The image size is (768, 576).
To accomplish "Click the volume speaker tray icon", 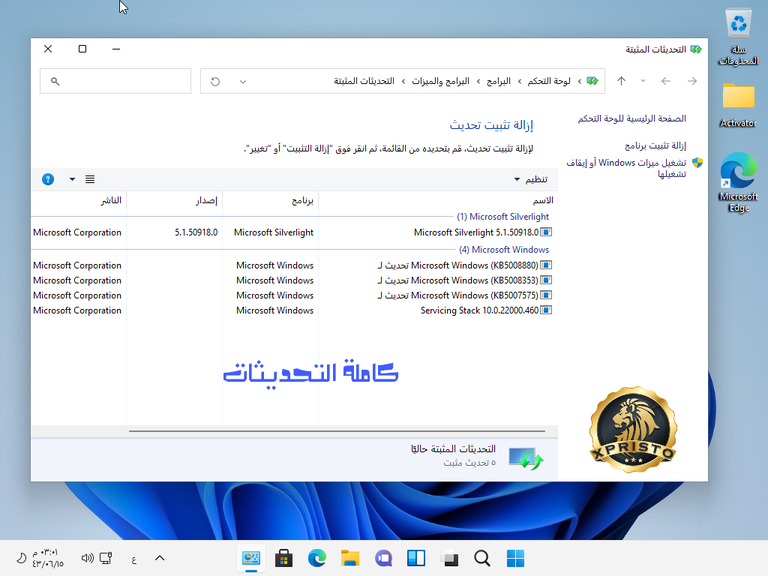I will point(87,558).
